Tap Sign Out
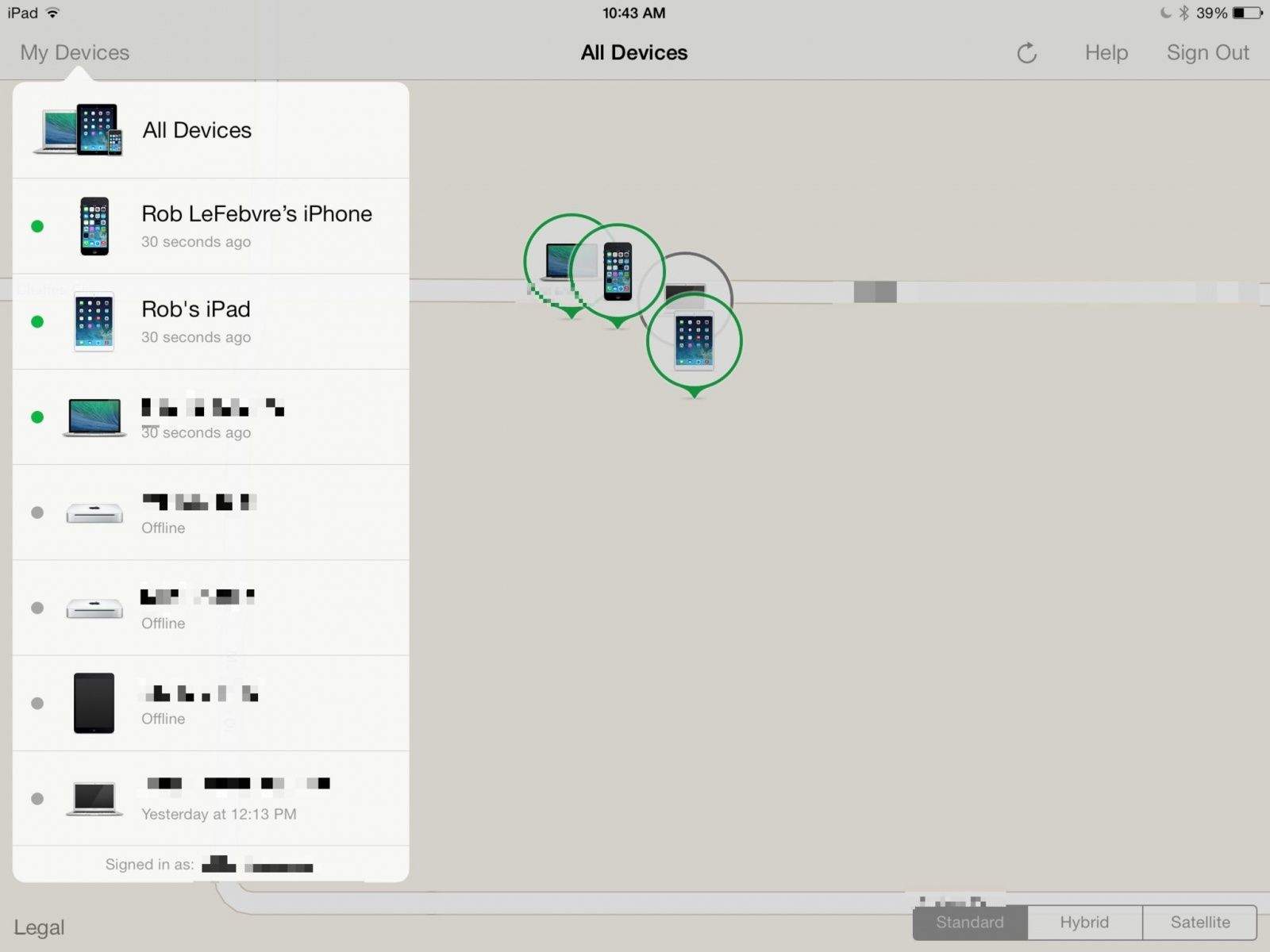Screen dimensions: 1270x952 (1208, 52)
